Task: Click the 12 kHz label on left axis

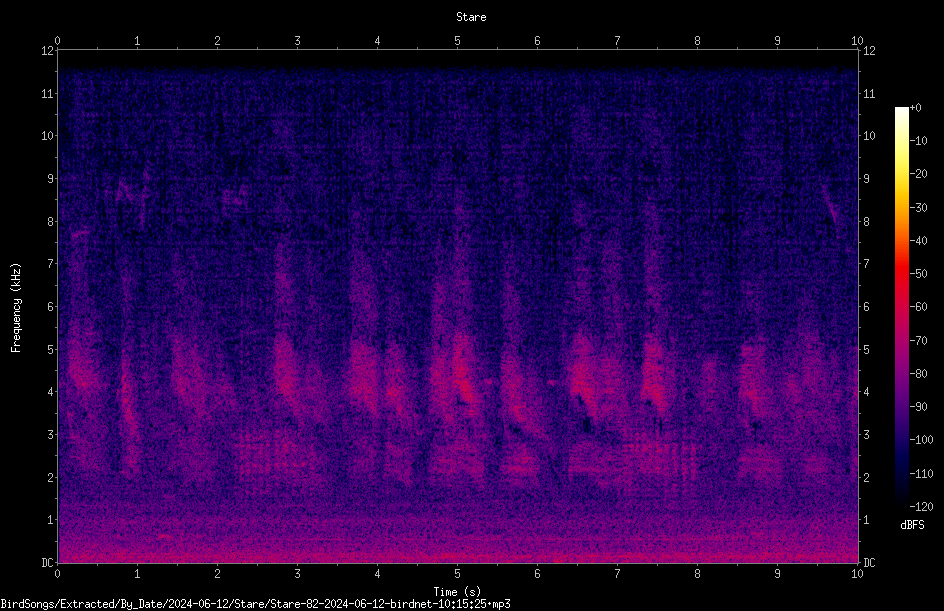Action: pos(48,51)
